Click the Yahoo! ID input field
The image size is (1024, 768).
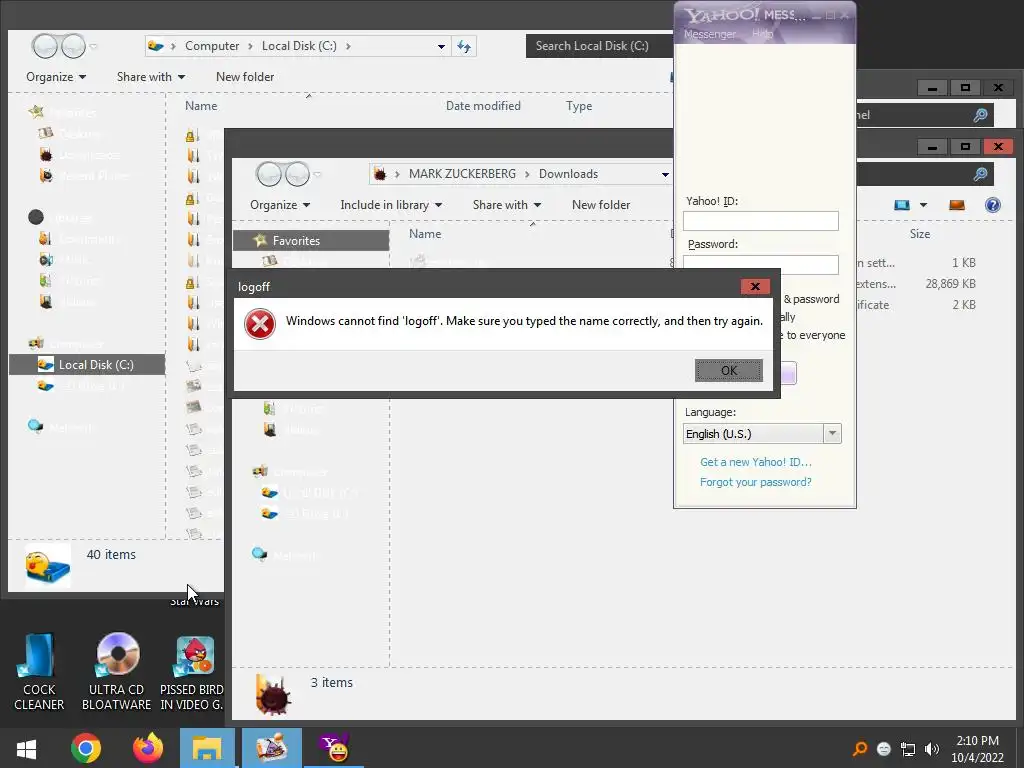pos(761,221)
